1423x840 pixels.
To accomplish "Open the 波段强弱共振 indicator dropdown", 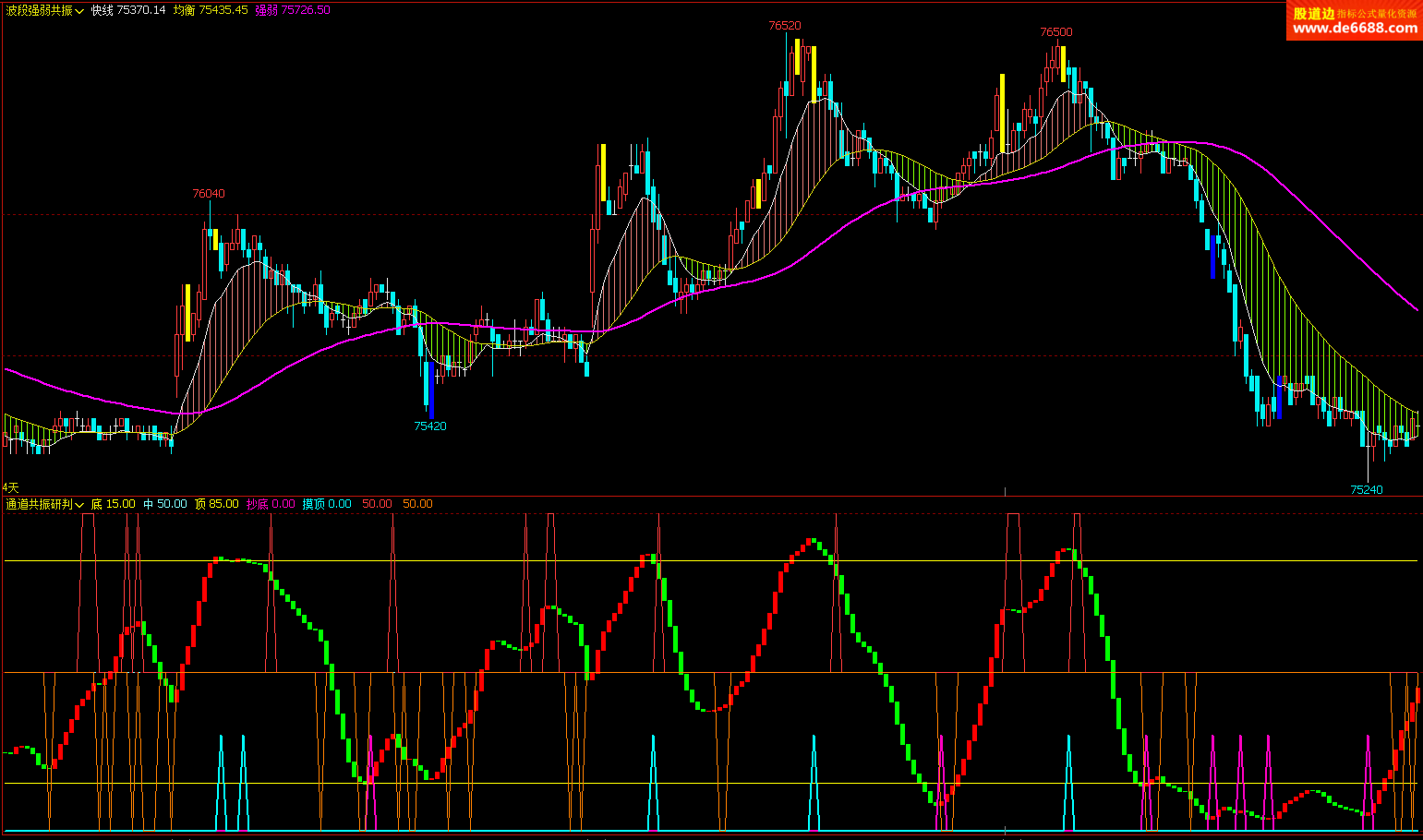I will pos(79,11).
